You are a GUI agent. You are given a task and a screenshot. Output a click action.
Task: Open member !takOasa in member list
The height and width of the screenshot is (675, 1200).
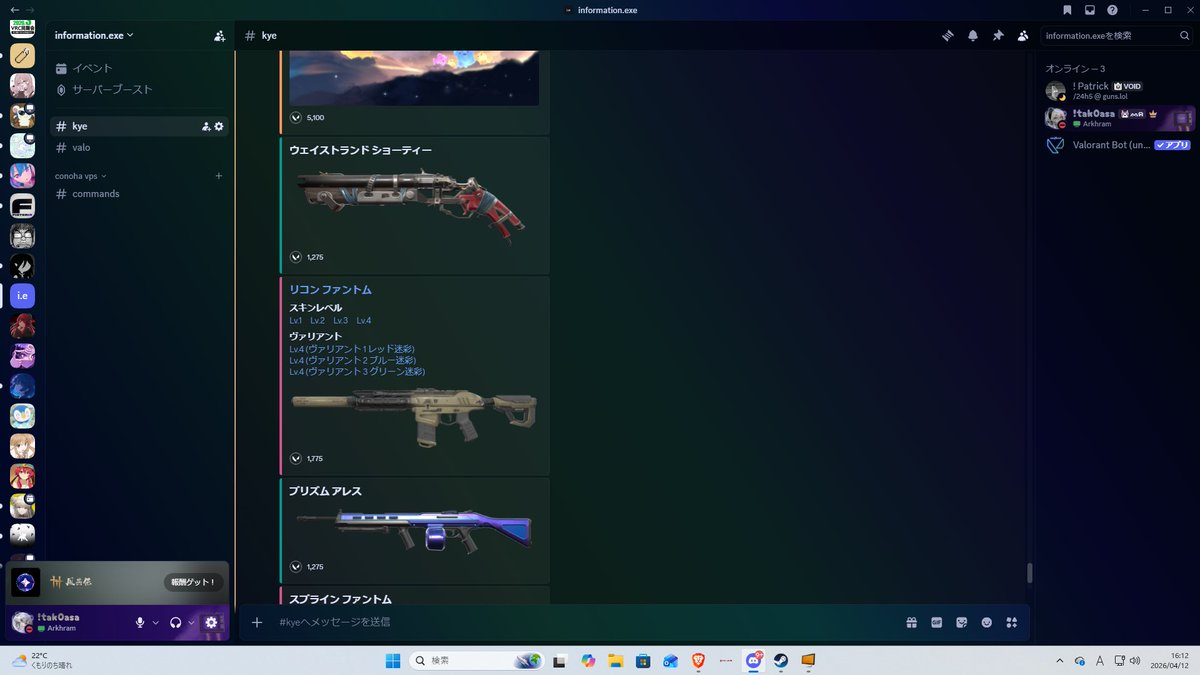(x=1117, y=118)
